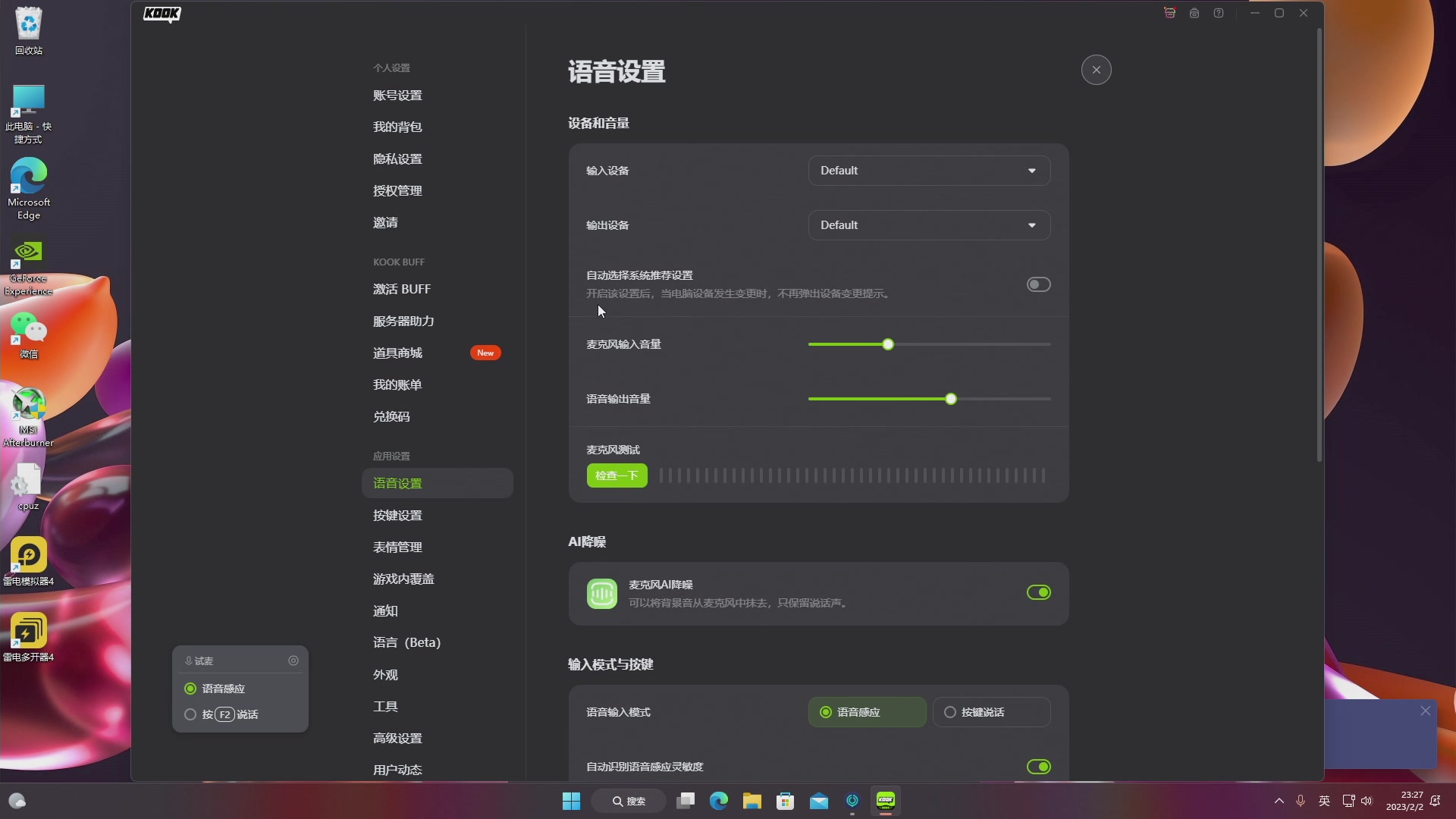1456x819 pixels.
Task: Open the notification bell in system tray
Action: coord(1436,801)
